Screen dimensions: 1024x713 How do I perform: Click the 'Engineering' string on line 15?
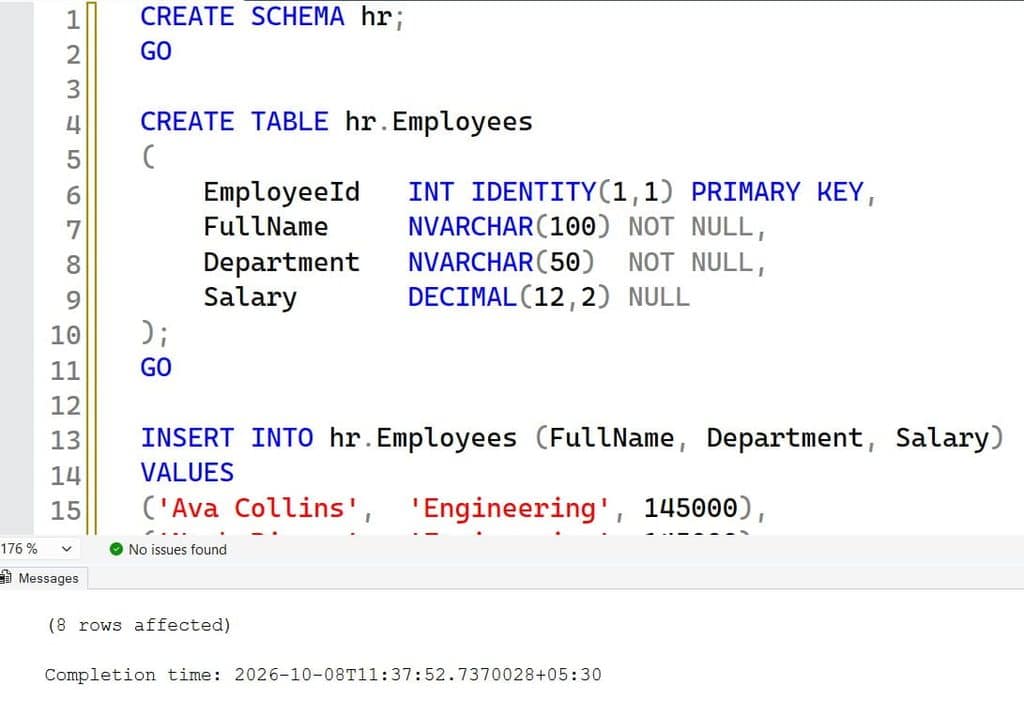(509, 508)
